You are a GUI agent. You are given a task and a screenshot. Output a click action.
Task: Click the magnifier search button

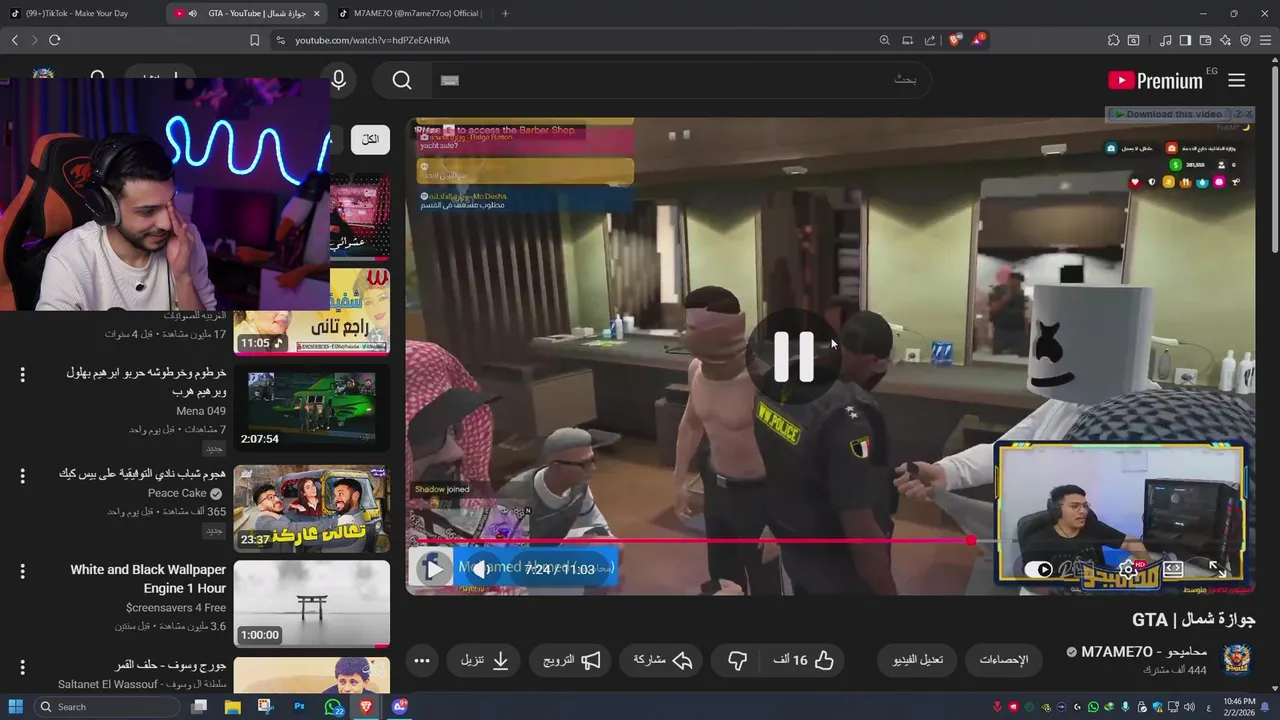click(x=402, y=80)
